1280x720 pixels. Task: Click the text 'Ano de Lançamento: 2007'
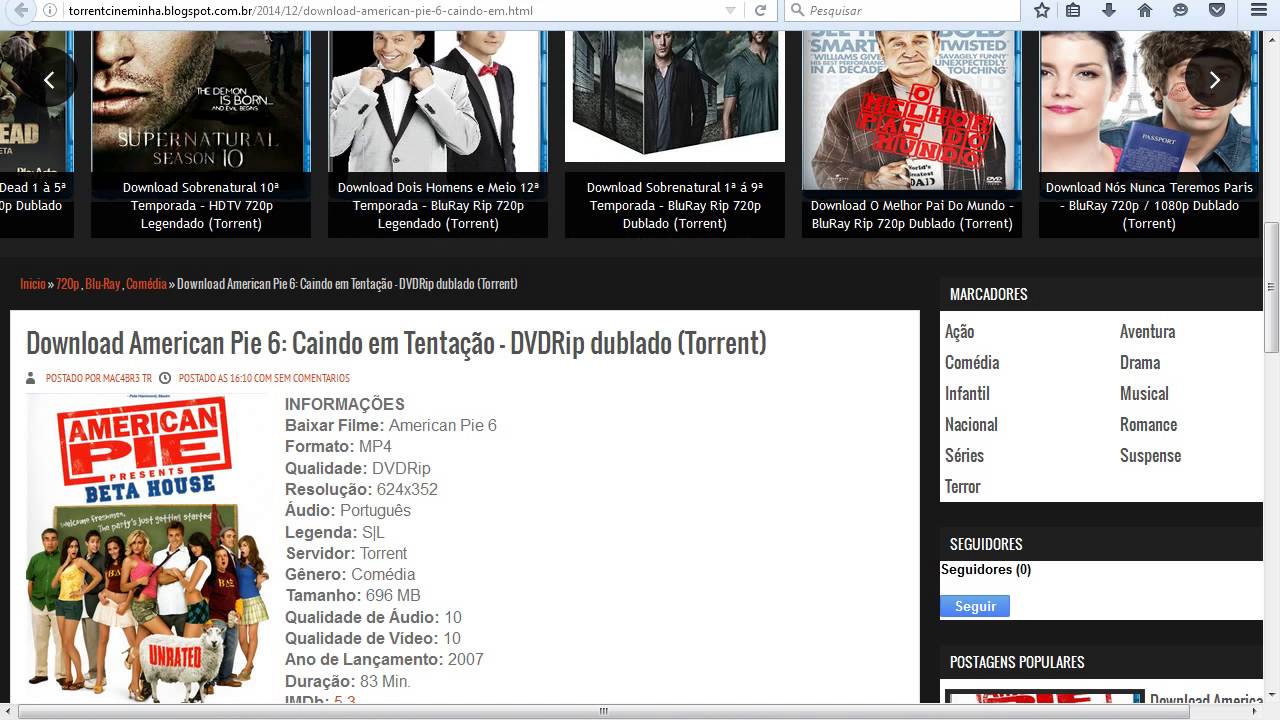click(x=384, y=660)
